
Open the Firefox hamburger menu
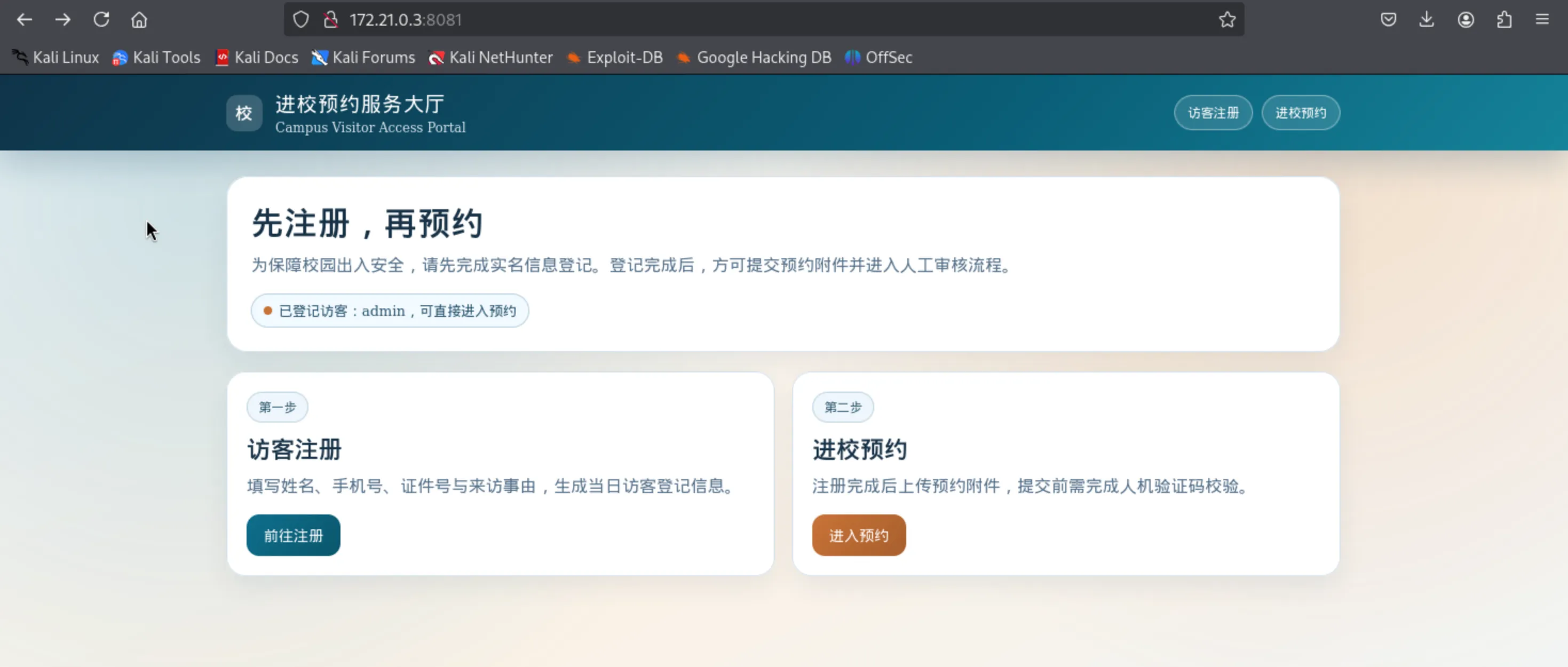pyautogui.click(x=1542, y=19)
